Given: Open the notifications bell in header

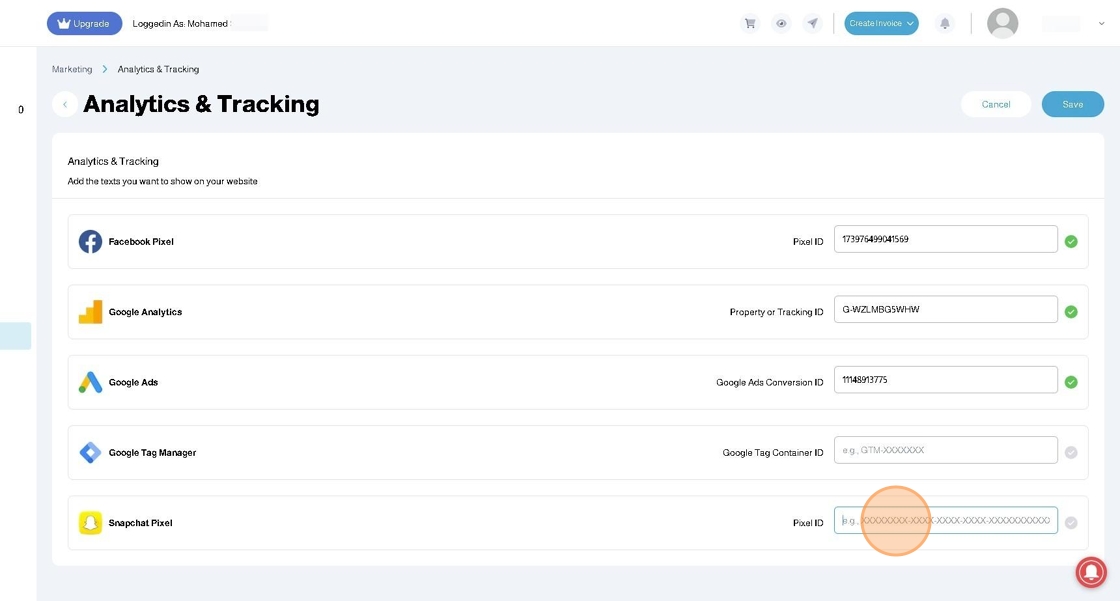Looking at the screenshot, I should [944, 23].
